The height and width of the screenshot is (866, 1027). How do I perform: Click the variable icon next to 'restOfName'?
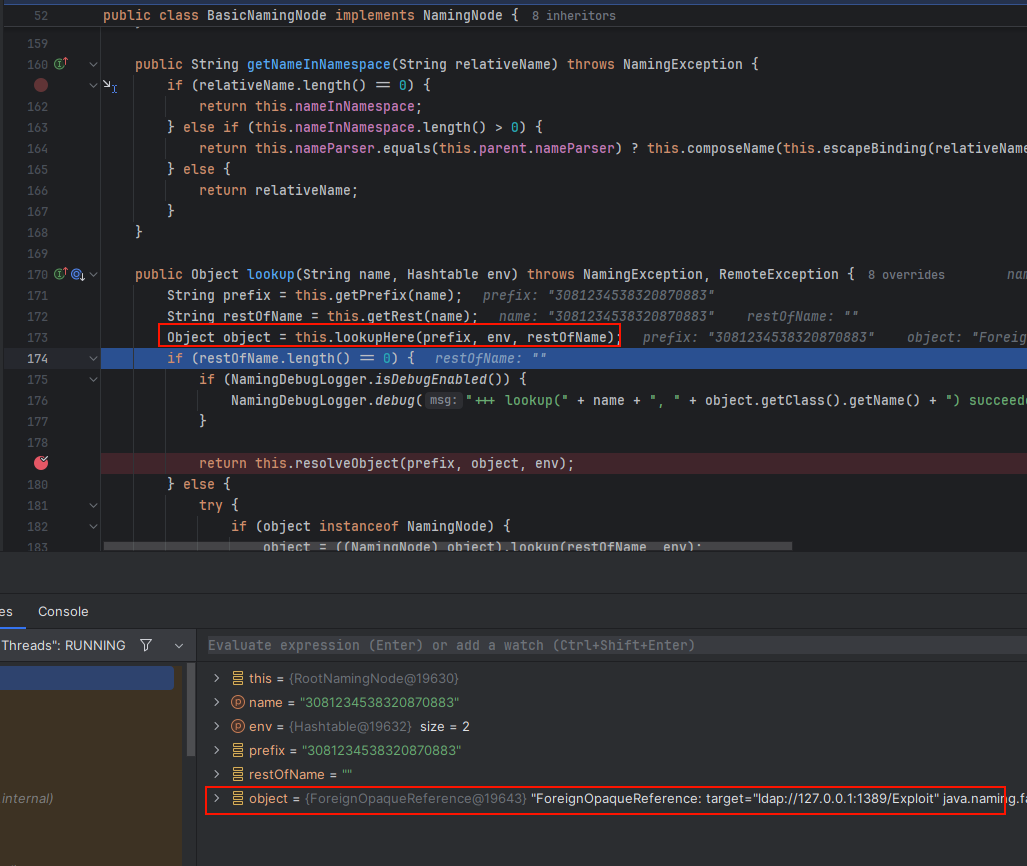coord(238,774)
